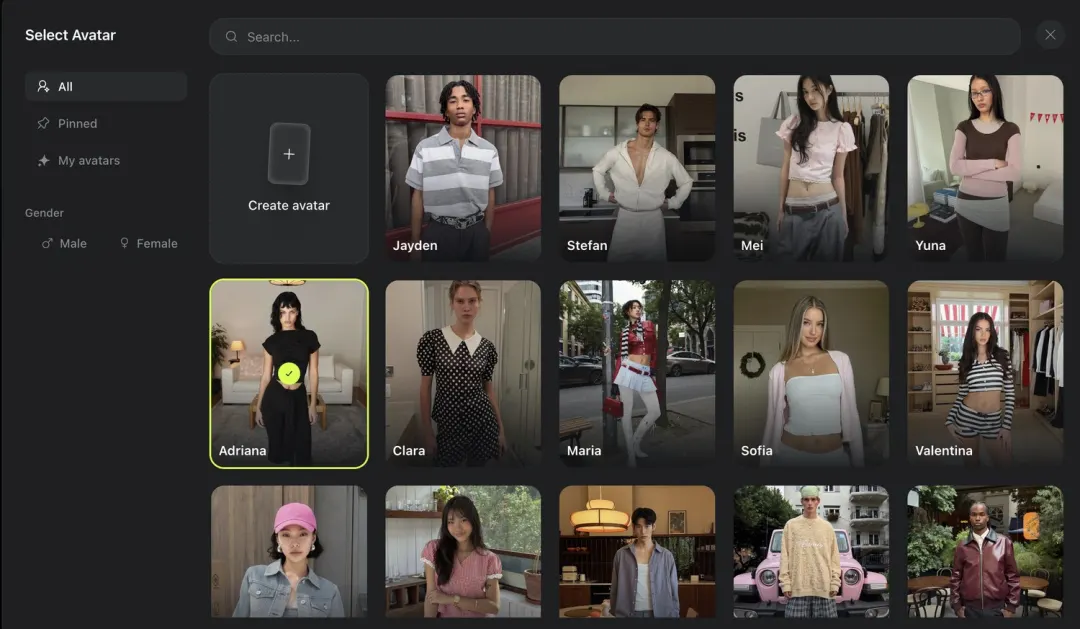The height and width of the screenshot is (629, 1080).
Task: Select the Yuna avatar
Action: [985, 168]
